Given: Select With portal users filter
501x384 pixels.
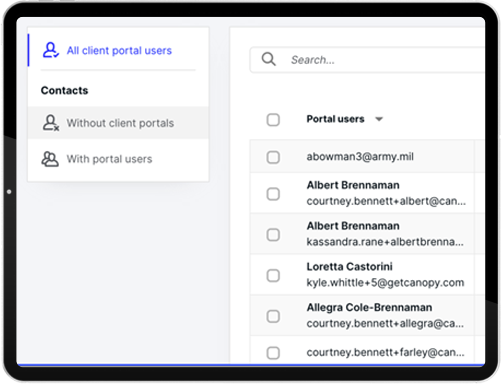Looking at the screenshot, I should coord(118,159).
